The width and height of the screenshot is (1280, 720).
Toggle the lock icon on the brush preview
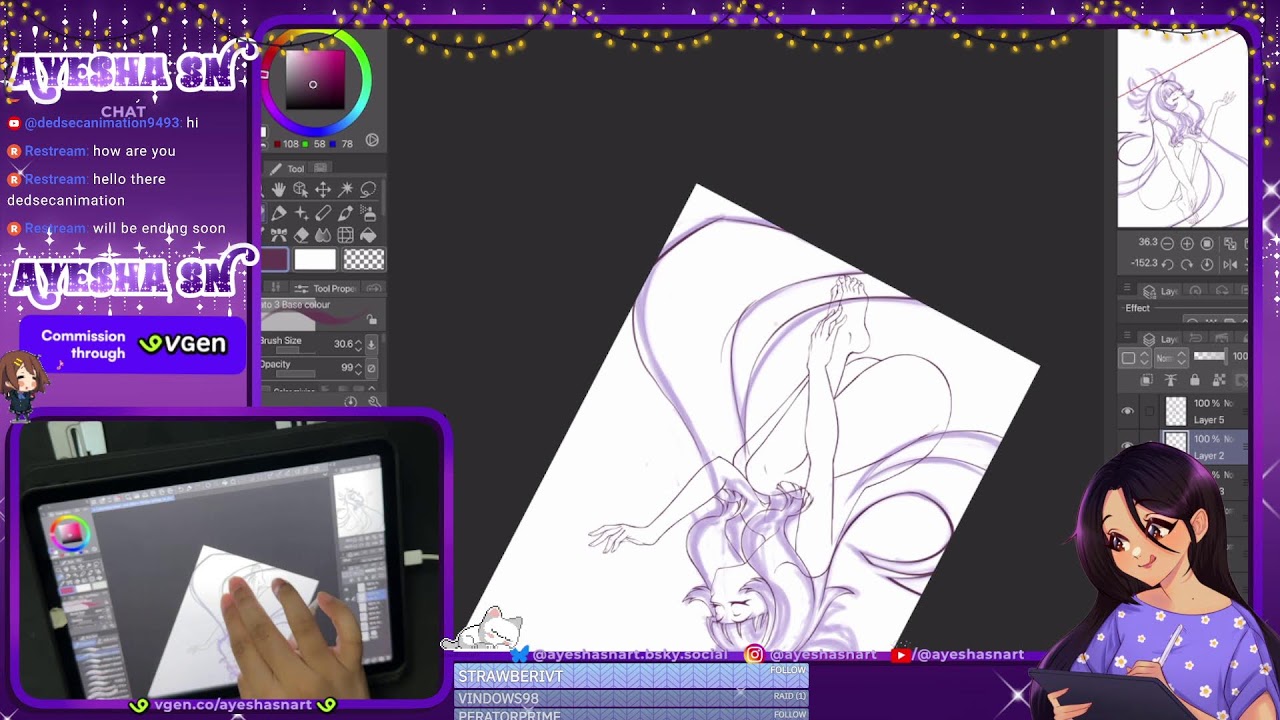[x=372, y=320]
